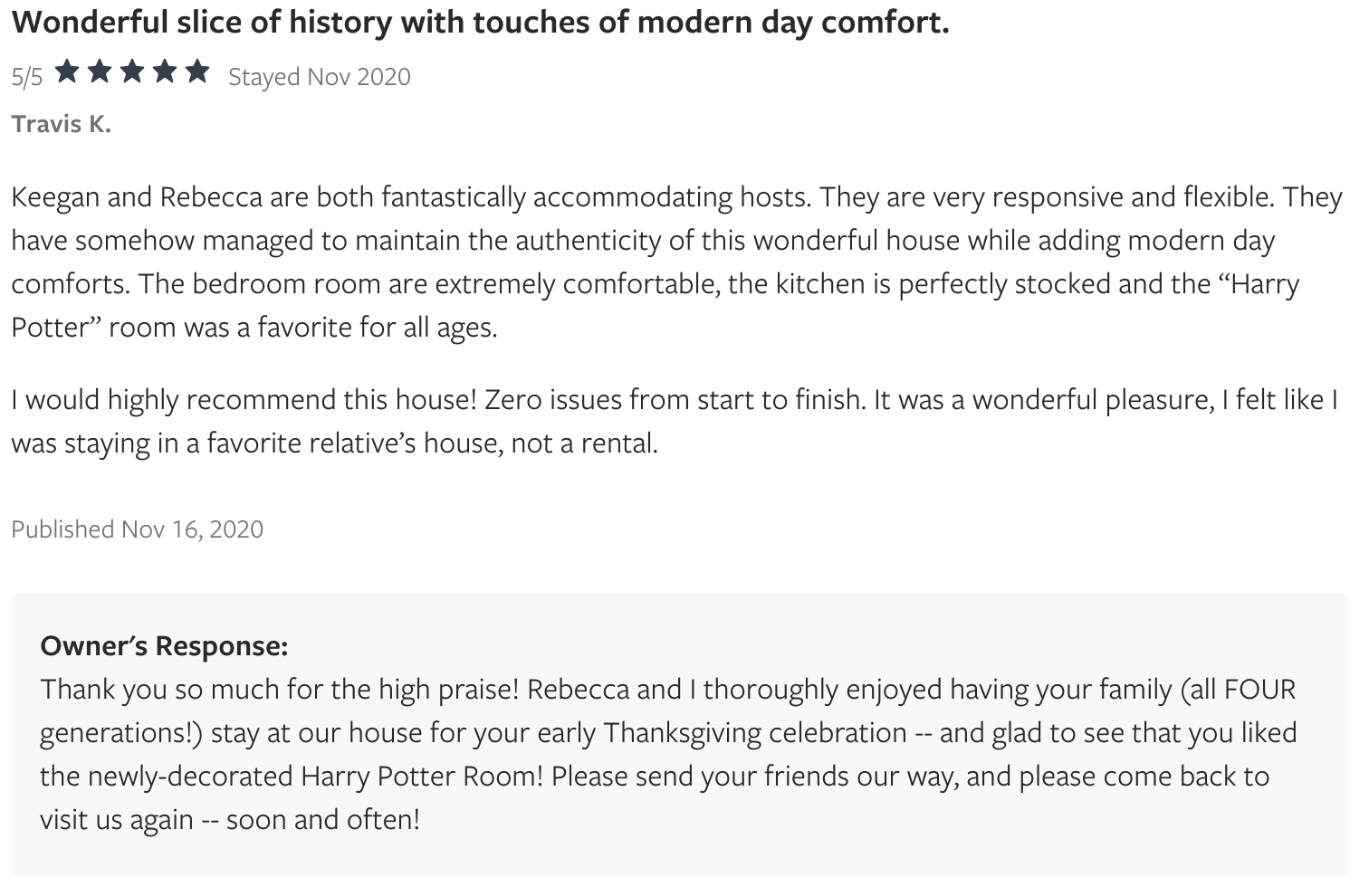Image resolution: width=1369 pixels, height=896 pixels.
Task: Click the owner's thank-you reply text
Action: 668,754
